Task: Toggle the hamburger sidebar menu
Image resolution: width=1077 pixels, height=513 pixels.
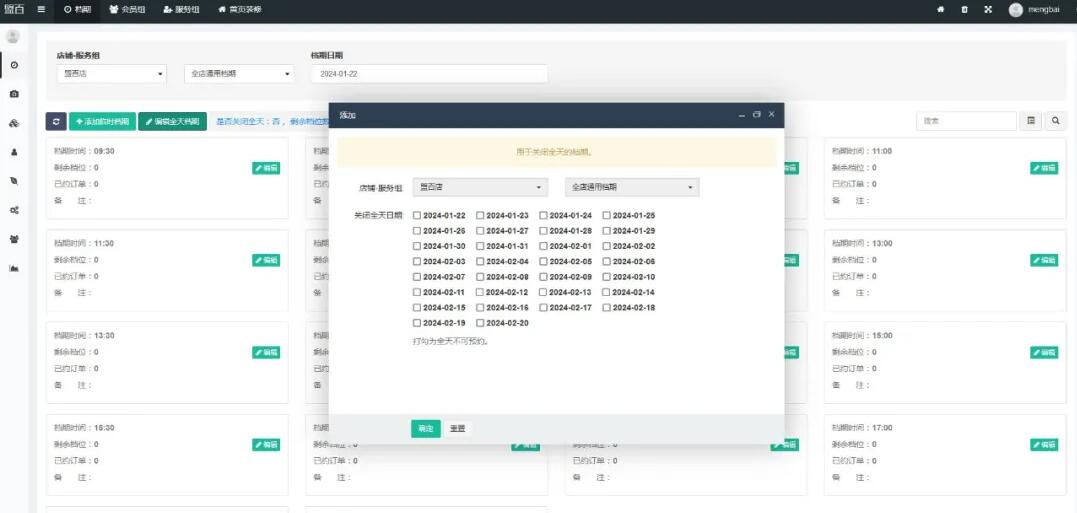Action: (41, 9)
